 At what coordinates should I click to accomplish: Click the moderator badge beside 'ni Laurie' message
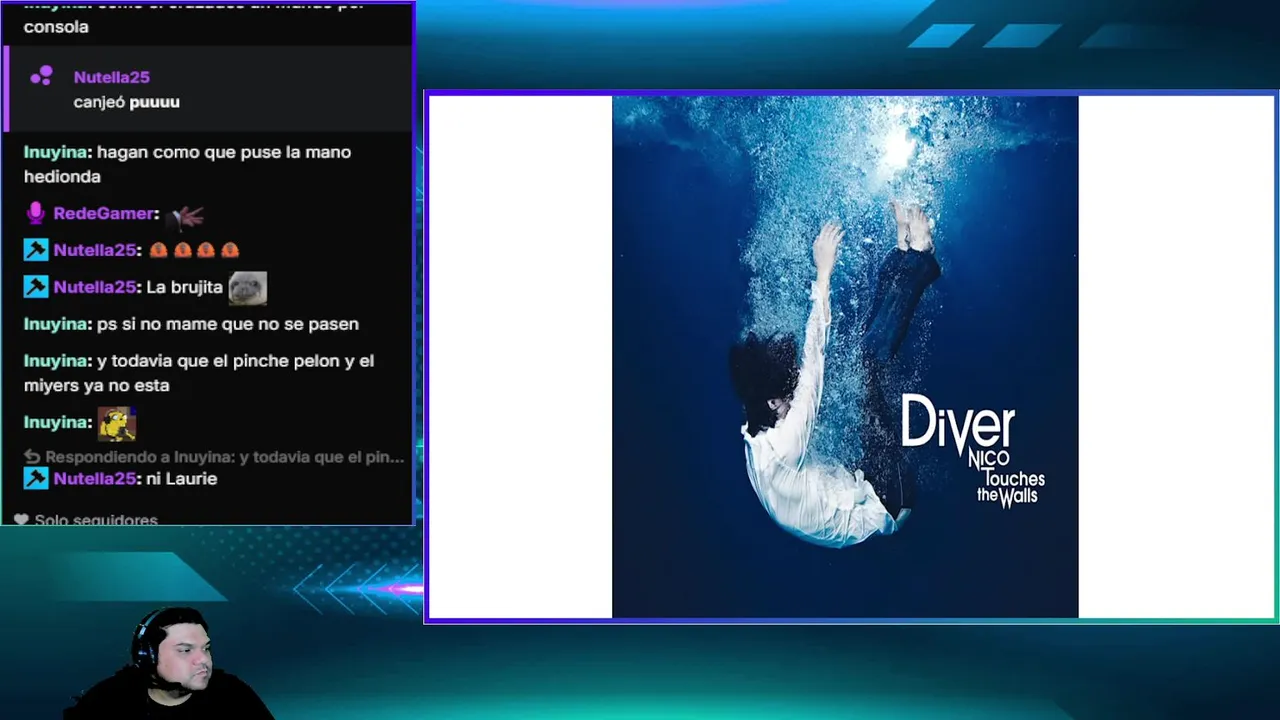tap(36, 478)
